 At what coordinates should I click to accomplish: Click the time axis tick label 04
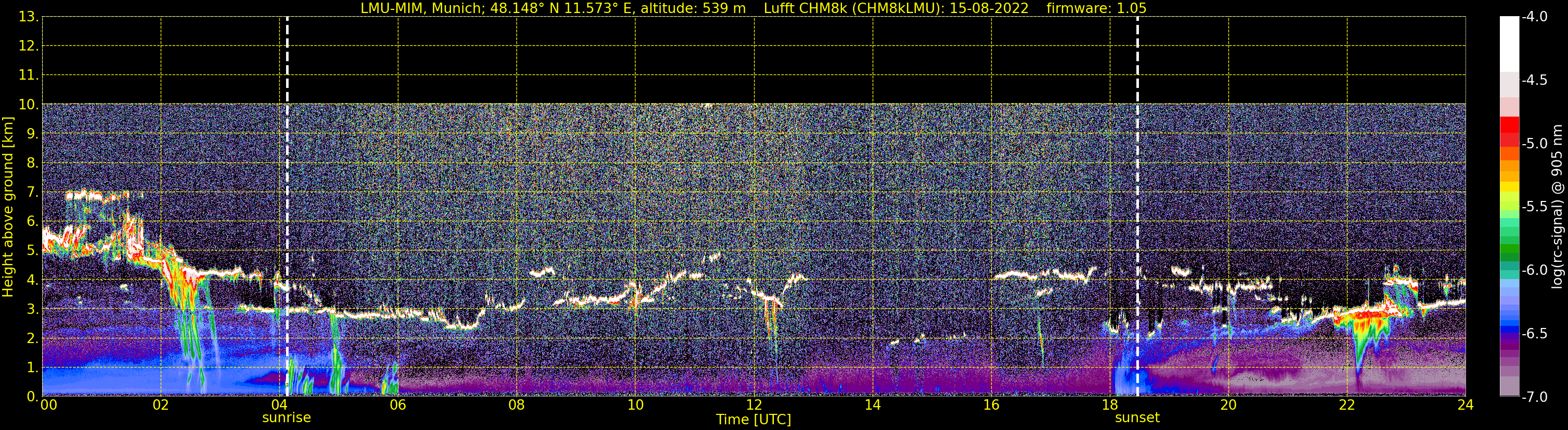tap(279, 405)
